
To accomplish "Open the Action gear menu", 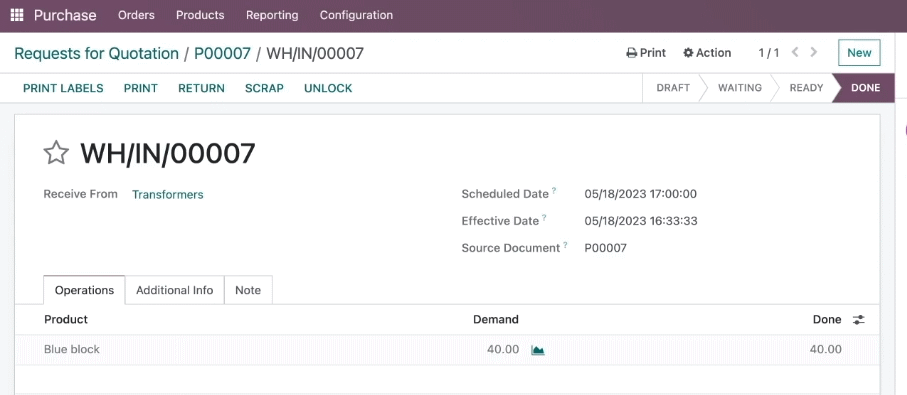I will (707, 53).
